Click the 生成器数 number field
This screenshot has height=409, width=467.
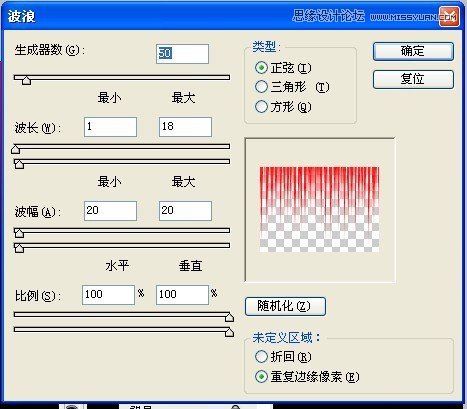point(182,54)
